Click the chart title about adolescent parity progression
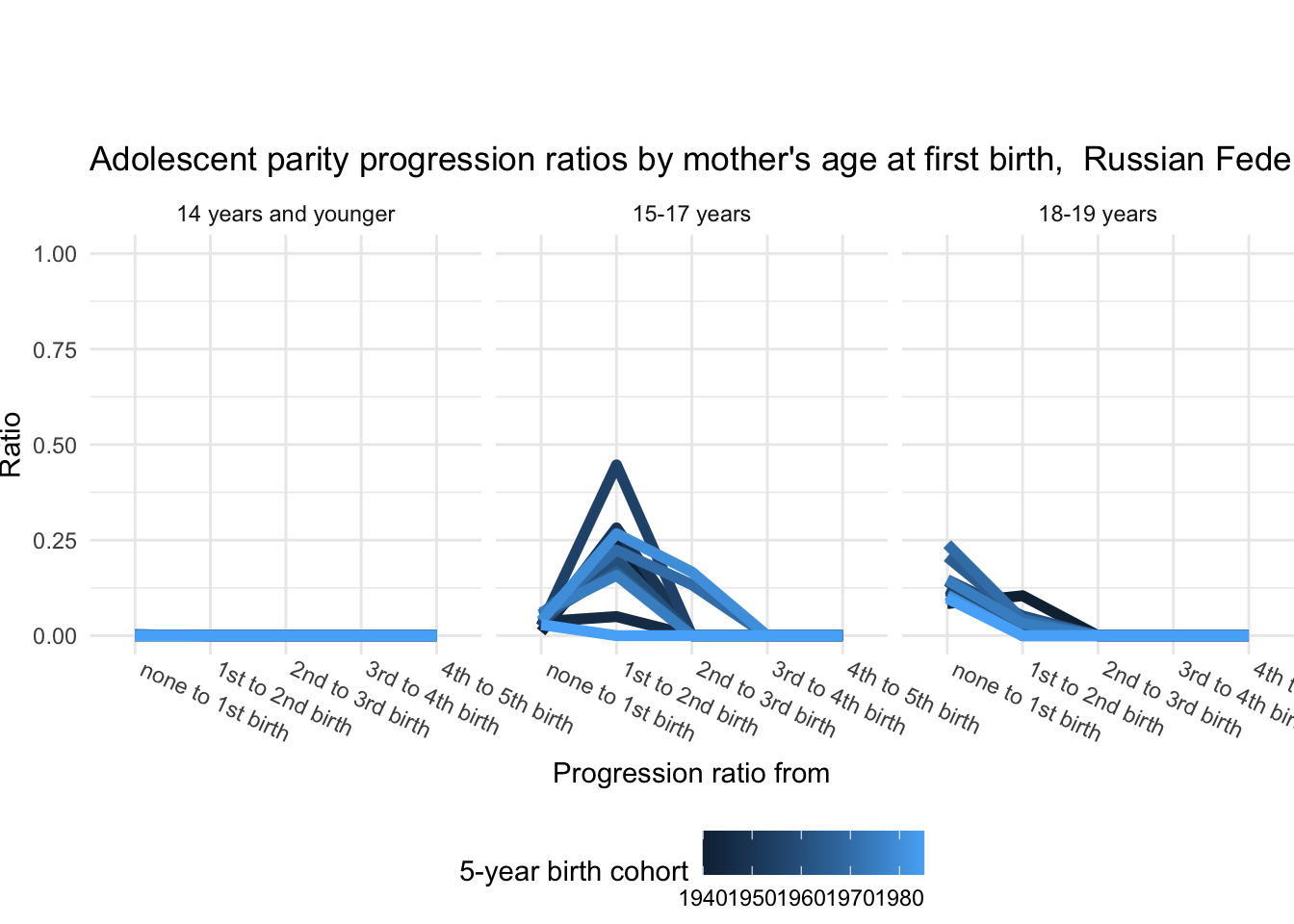Viewport: 1294px width, 924px height. (689, 159)
